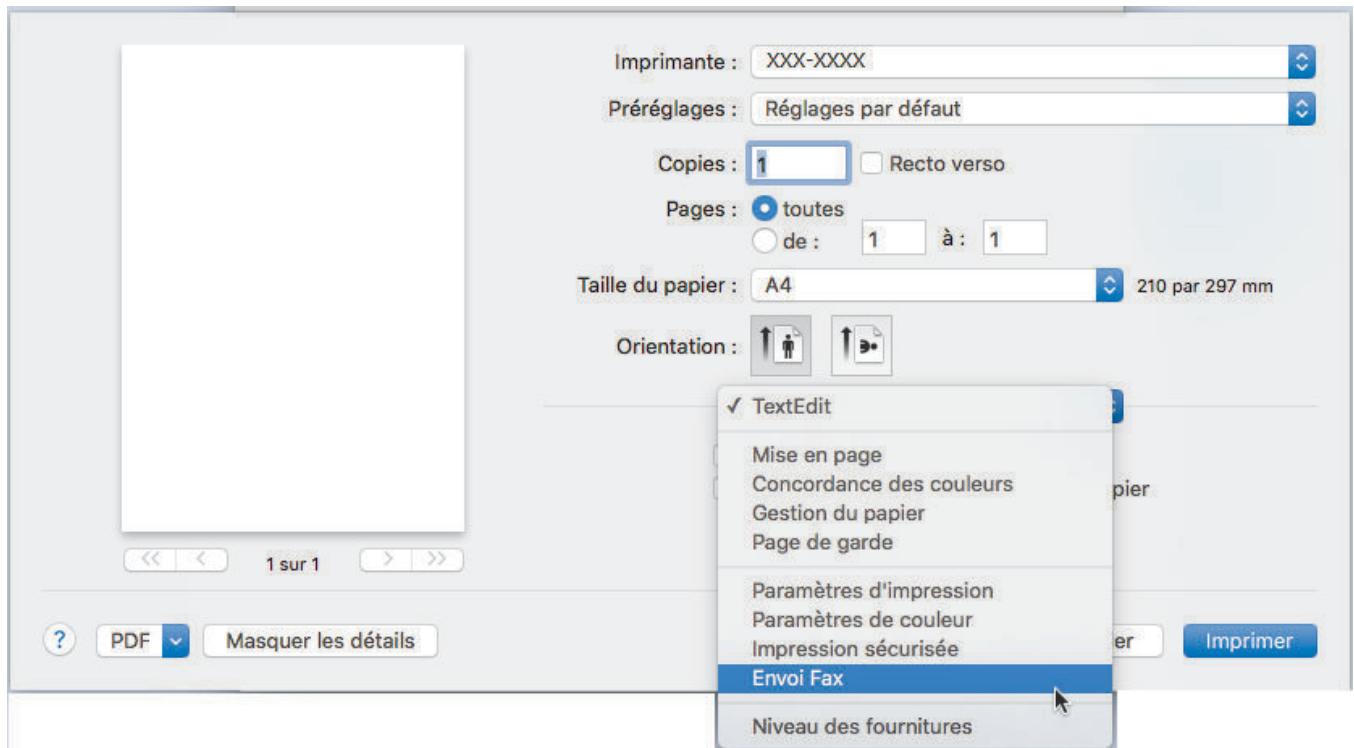Jump to last page preview arrows
The height and width of the screenshot is (748, 1354).
439,561
